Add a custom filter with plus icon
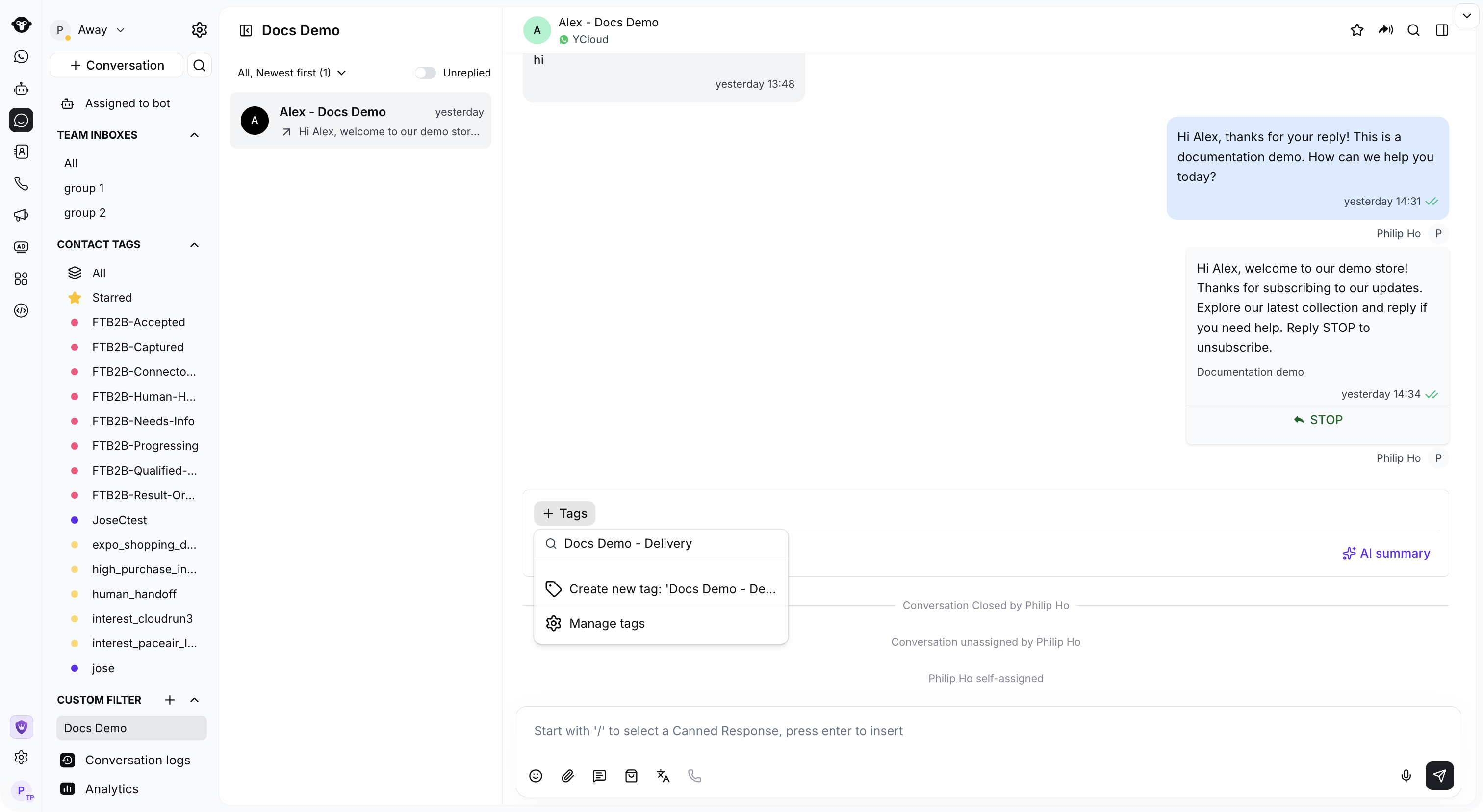1483x812 pixels. [170, 700]
